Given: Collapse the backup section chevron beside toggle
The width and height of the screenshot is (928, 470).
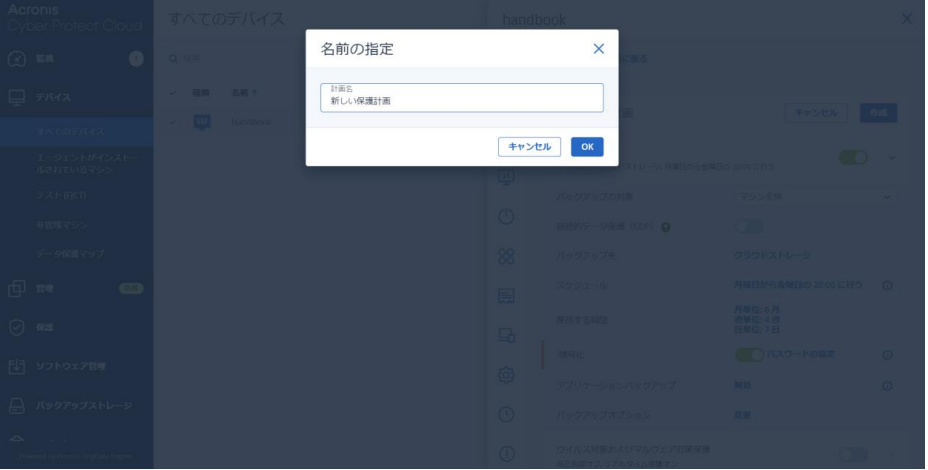Looking at the screenshot, I should [x=890, y=159].
